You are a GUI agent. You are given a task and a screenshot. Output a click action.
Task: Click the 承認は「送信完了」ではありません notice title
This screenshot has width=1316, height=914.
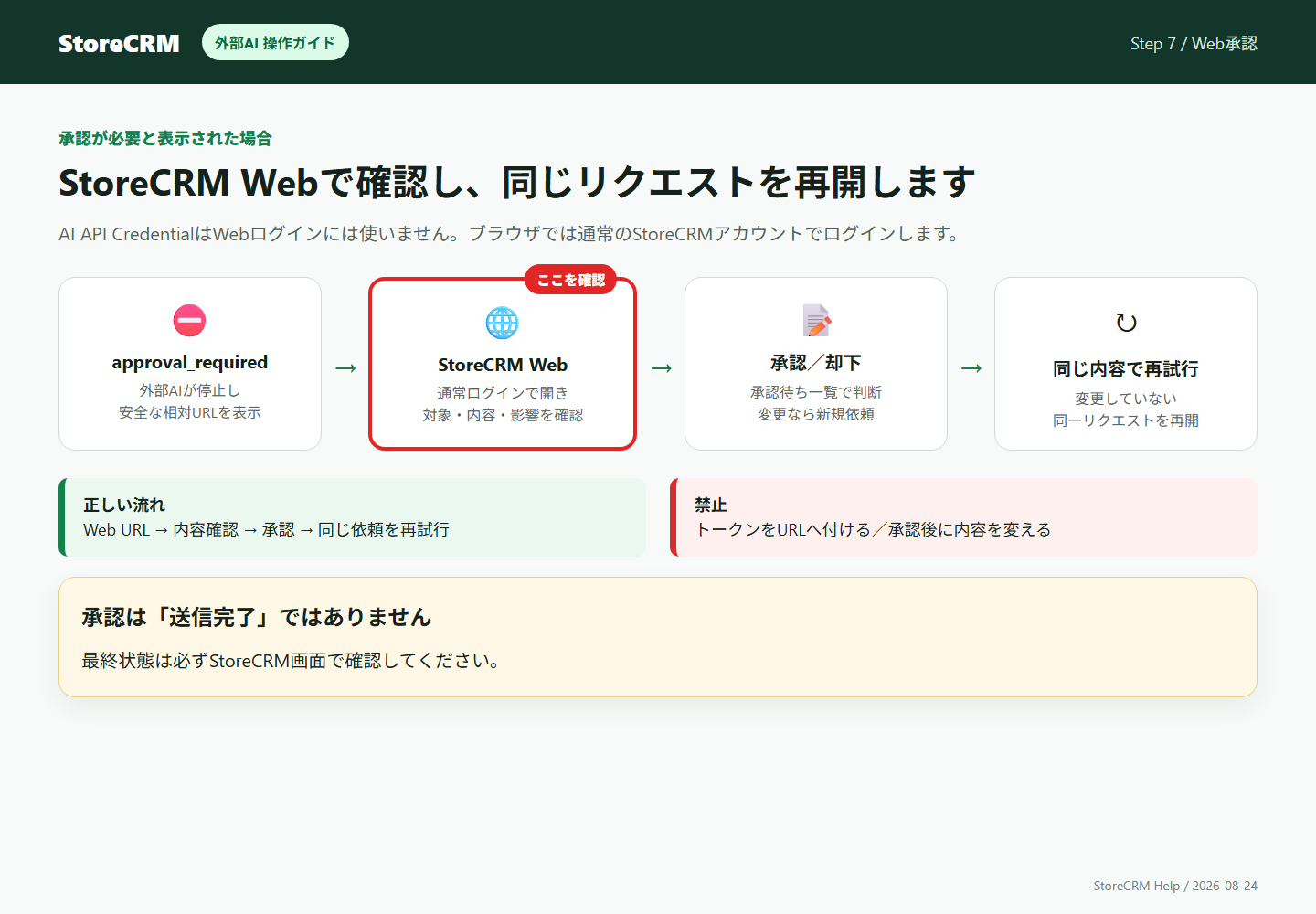click(256, 617)
